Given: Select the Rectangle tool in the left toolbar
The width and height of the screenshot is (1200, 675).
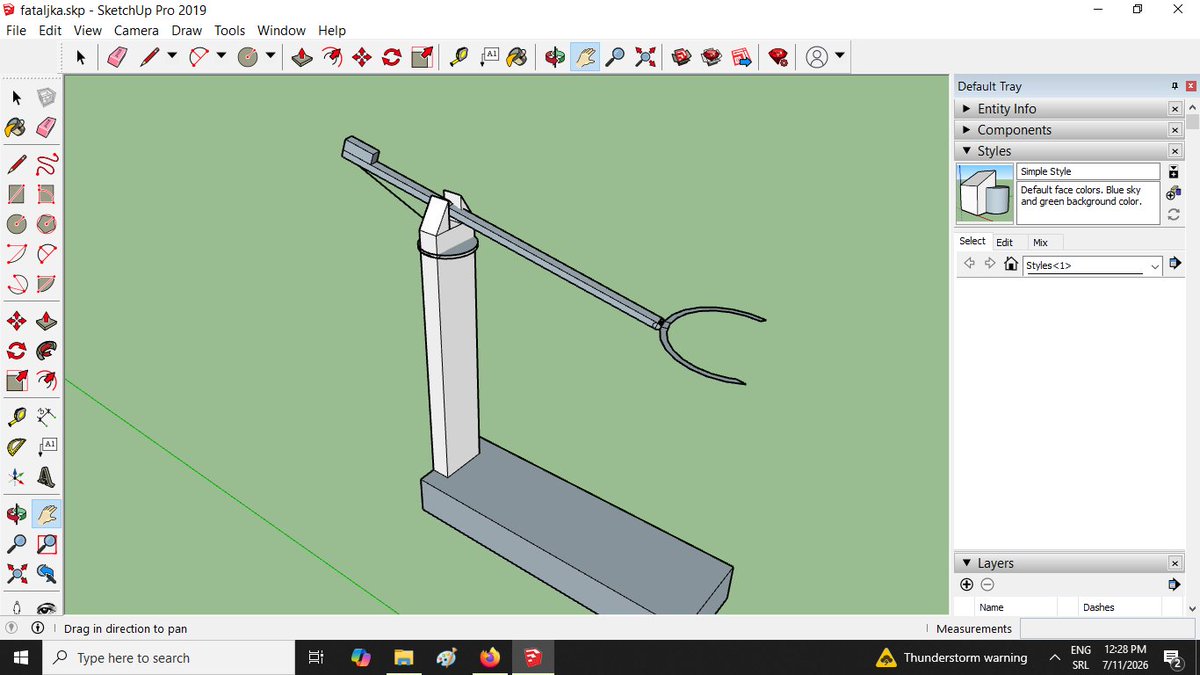Looking at the screenshot, I should click(x=17, y=194).
